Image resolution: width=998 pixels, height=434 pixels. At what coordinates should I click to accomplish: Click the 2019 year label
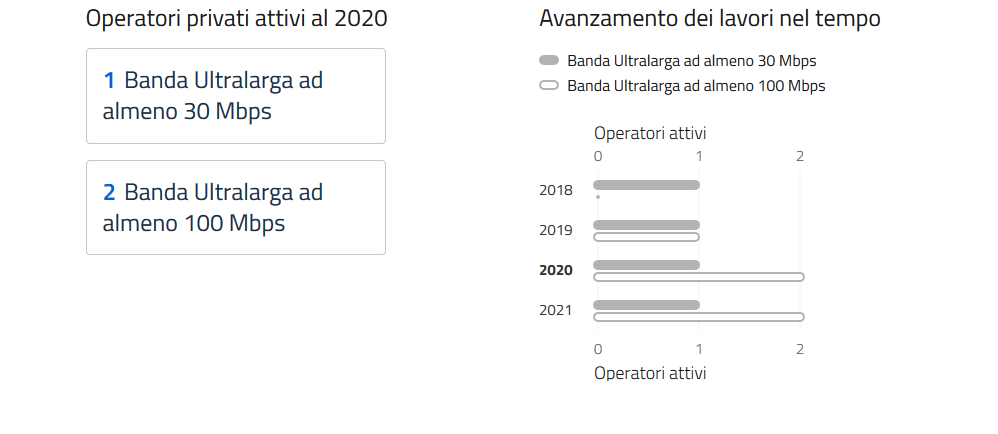pyautogui.click(x=555, y=230)
